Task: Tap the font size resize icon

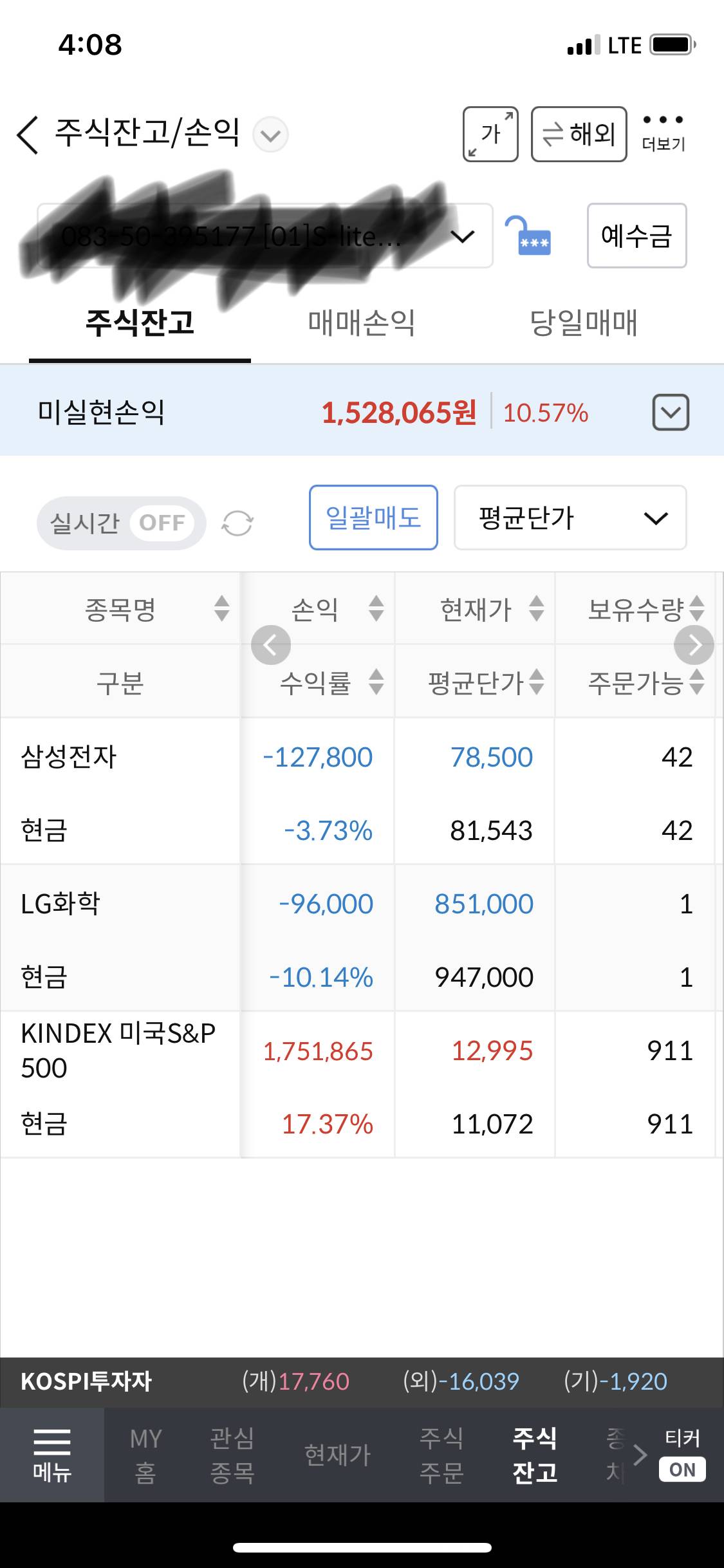Action: pos(490,134)
